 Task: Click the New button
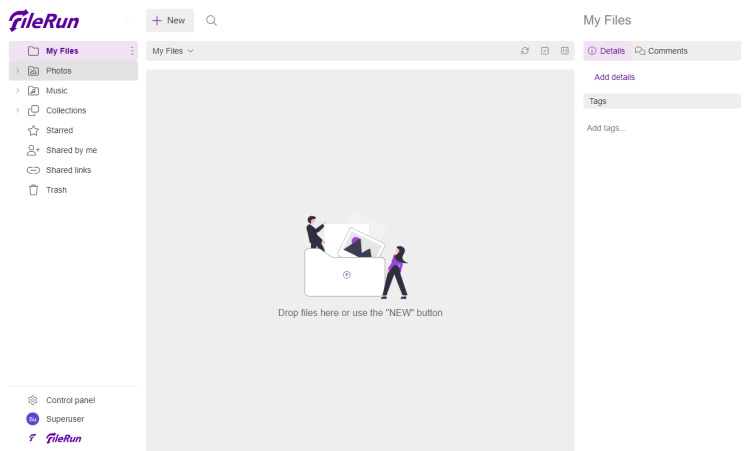click(168, 20)
